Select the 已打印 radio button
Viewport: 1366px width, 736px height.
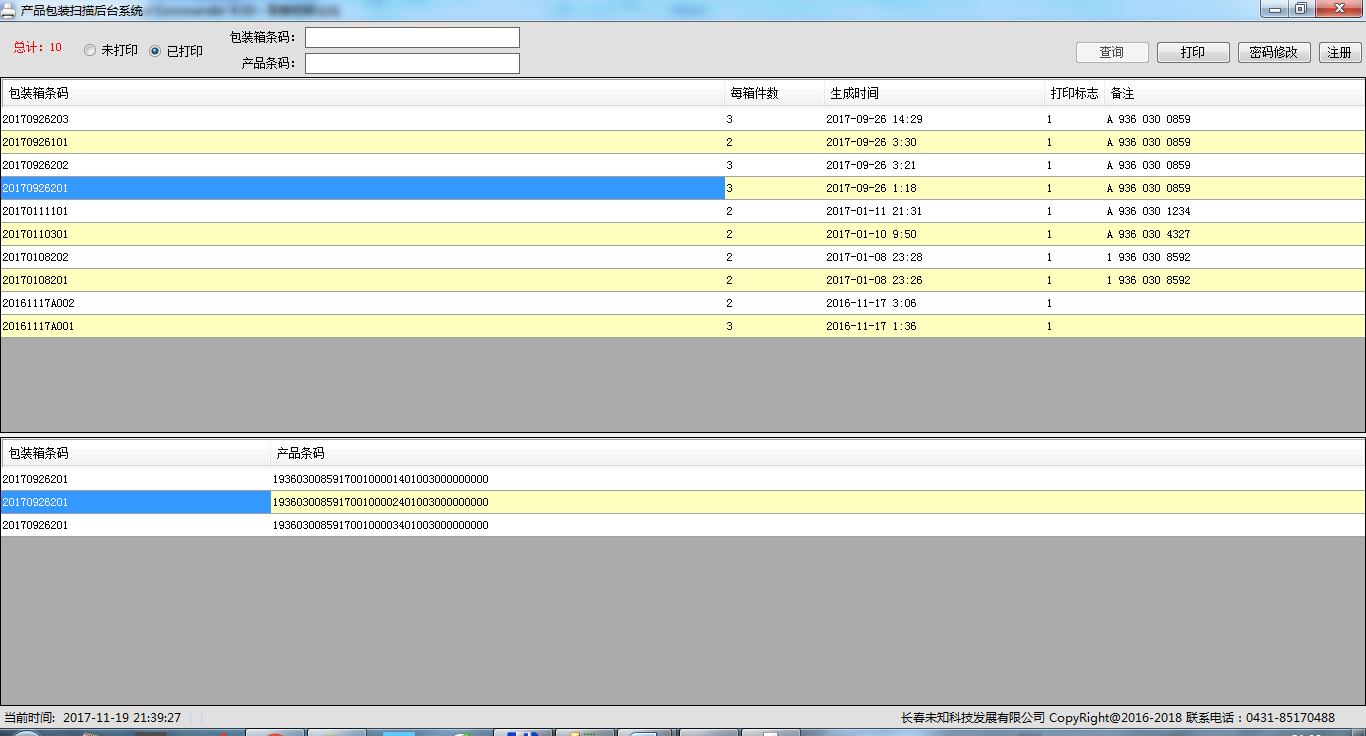(x=155, y=51)
